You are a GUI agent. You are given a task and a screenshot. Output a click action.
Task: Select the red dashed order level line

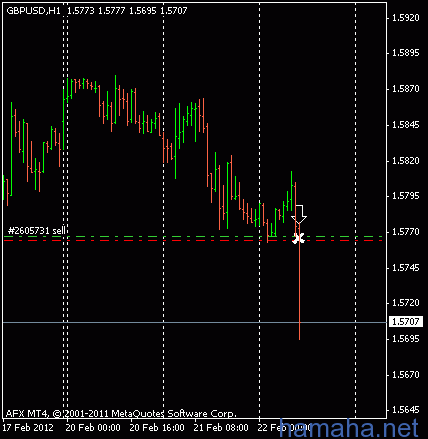(x=193, y=240)
